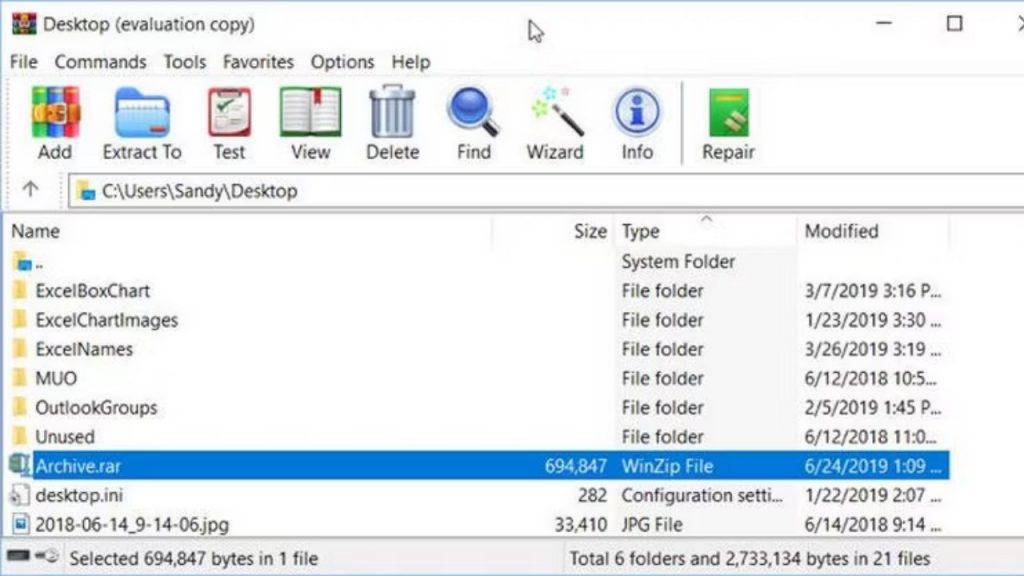Sort files by Size column header
The image size is (1024, 576).
tap(590, 231)
